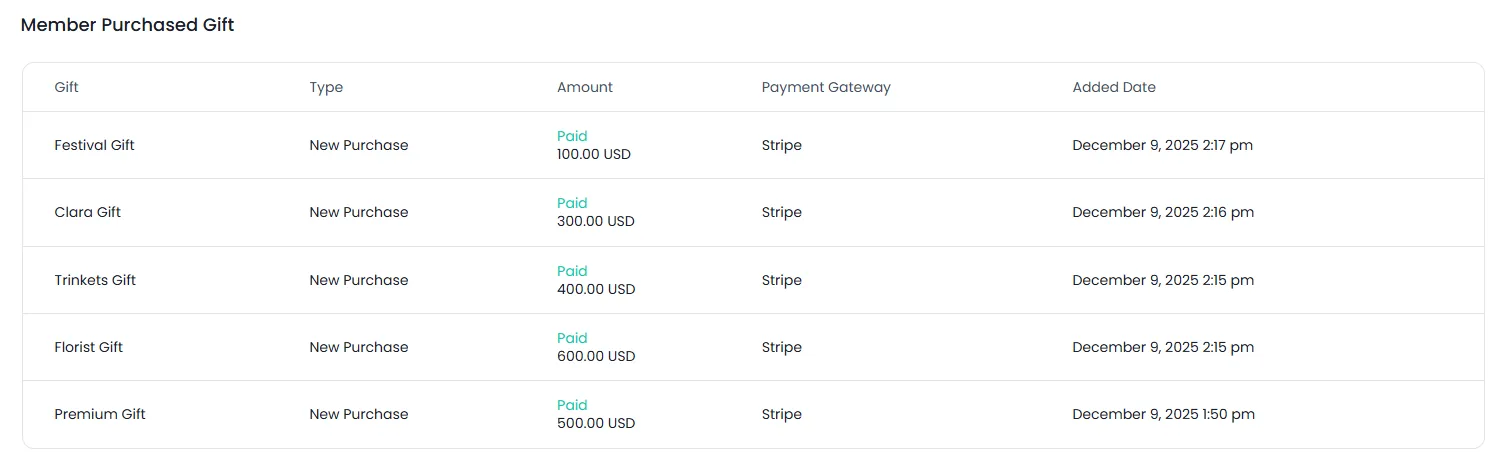This screenshot has width=1505, height=468.
Task: Click the Trinkets Gift name
Action: pos(95,280)
